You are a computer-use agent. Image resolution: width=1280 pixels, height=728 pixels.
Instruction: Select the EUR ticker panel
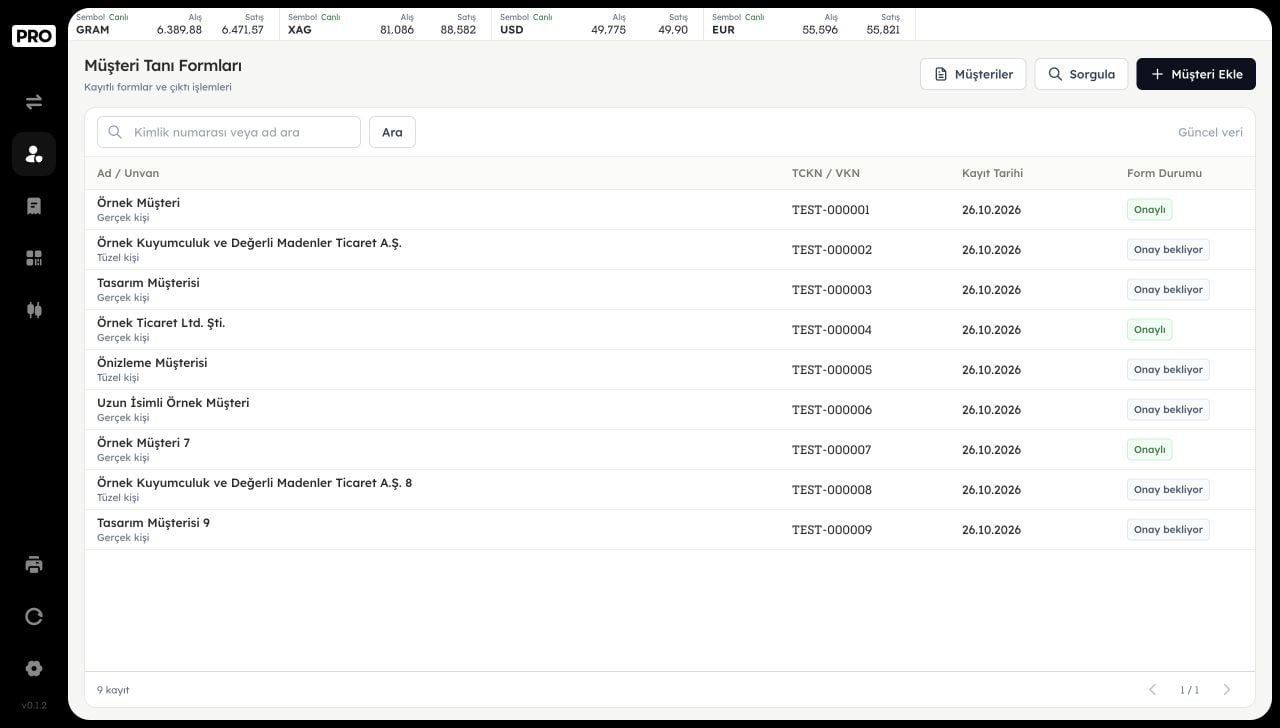[x=810, y=24]
